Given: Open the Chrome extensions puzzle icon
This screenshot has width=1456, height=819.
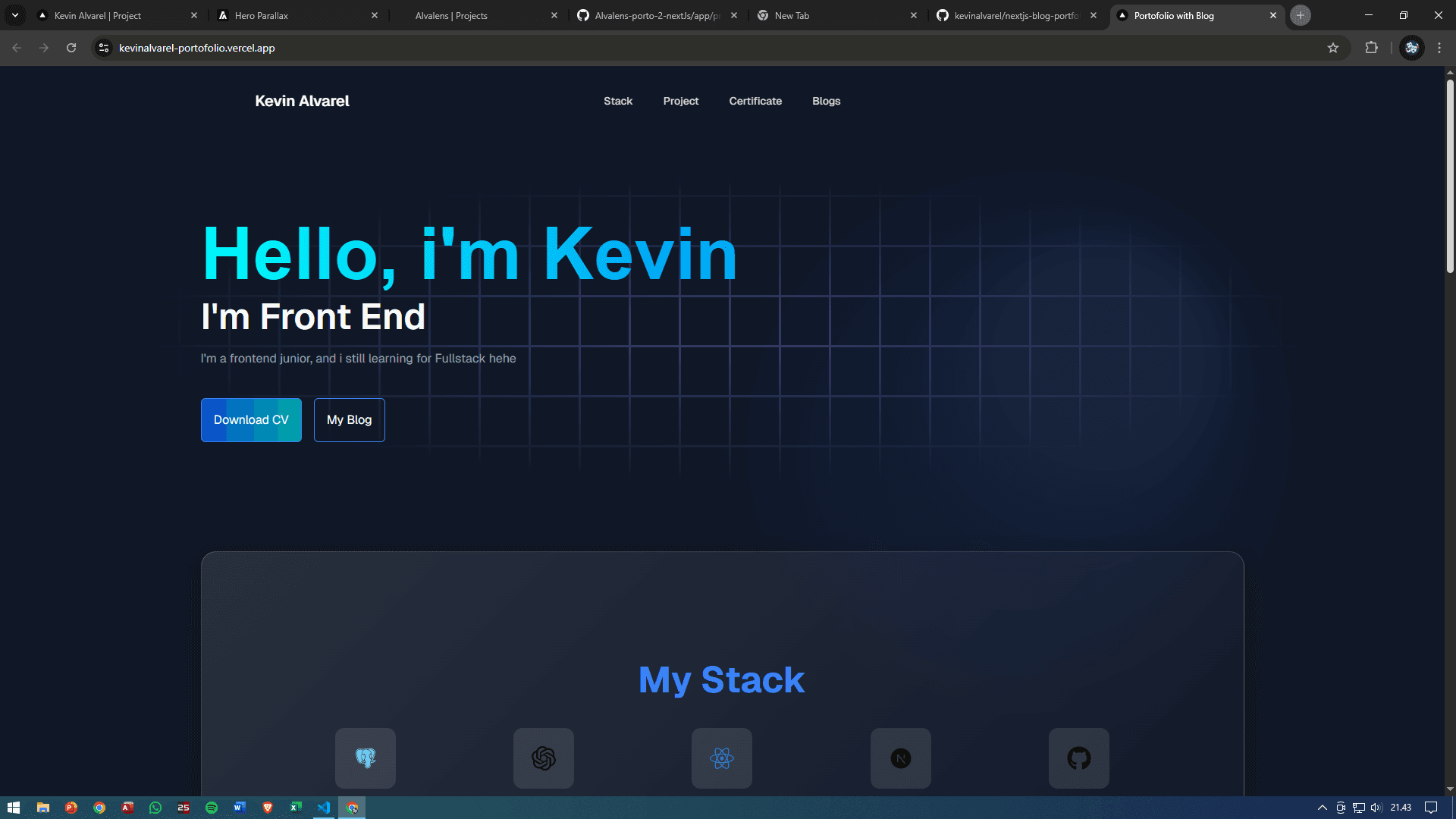Looking at the screenshot, I should pos(1372,48).
